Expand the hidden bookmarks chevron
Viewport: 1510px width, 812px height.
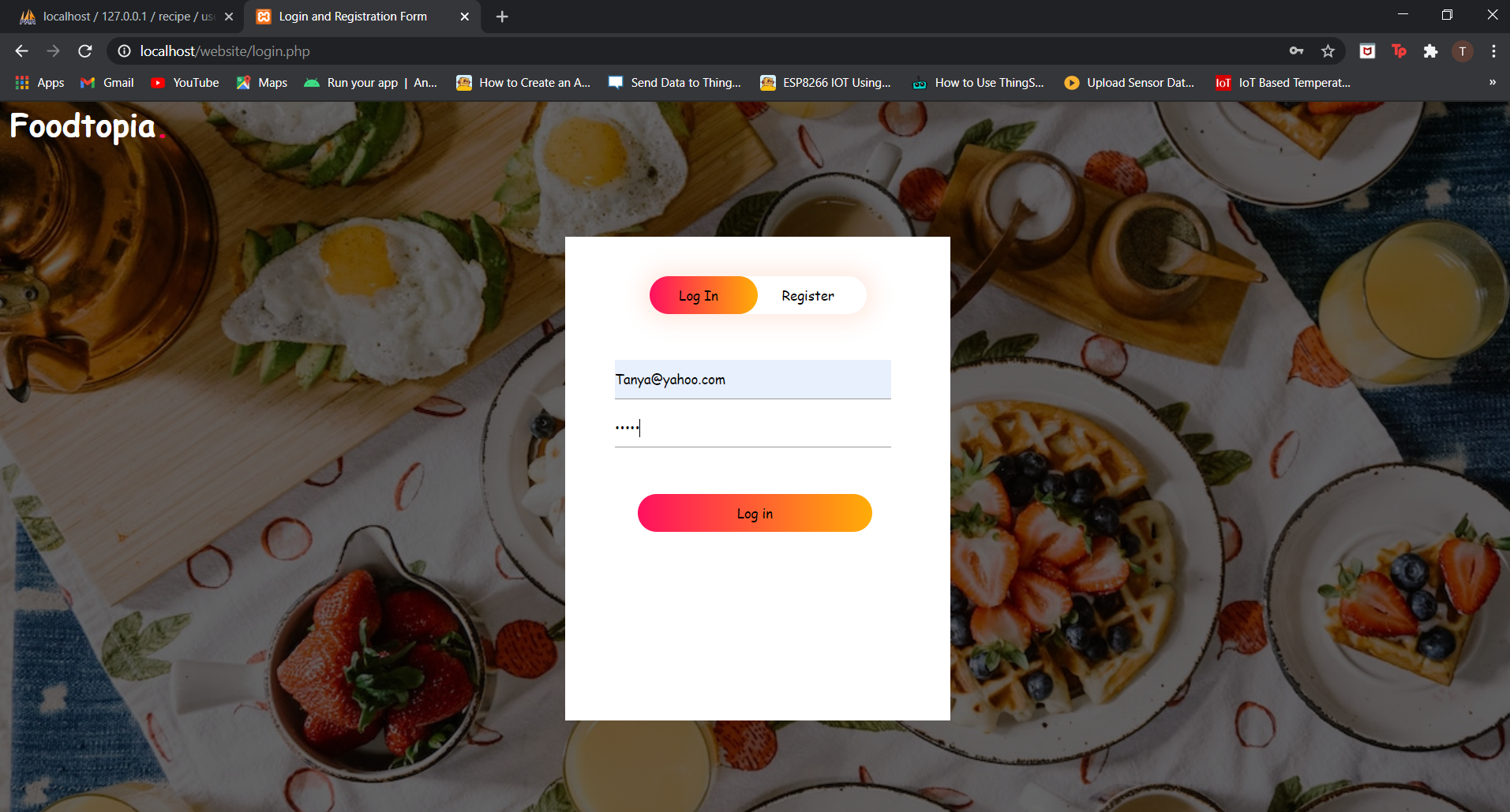[x=1491, y=82]
